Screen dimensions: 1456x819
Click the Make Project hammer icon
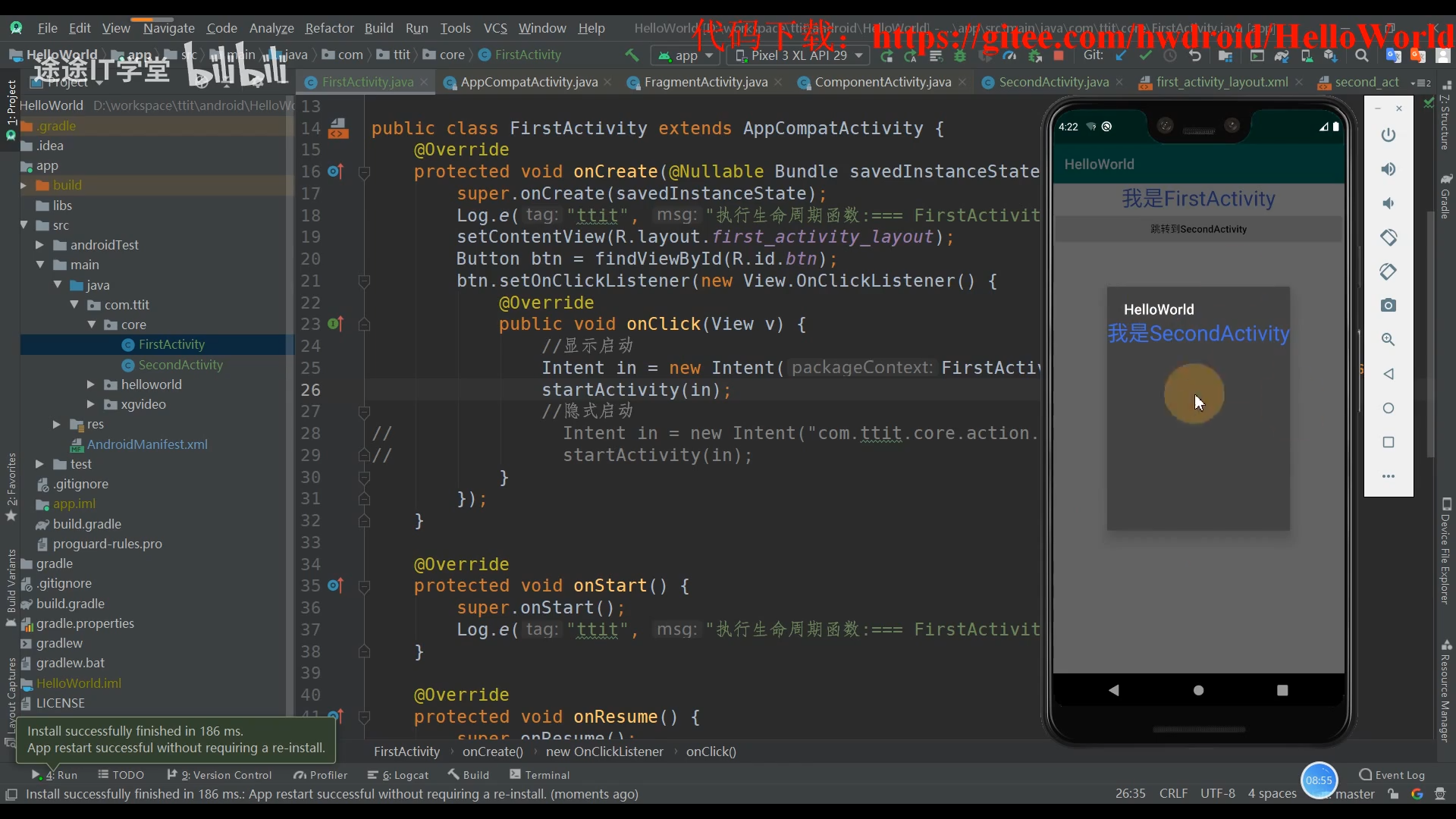[631, 55]
